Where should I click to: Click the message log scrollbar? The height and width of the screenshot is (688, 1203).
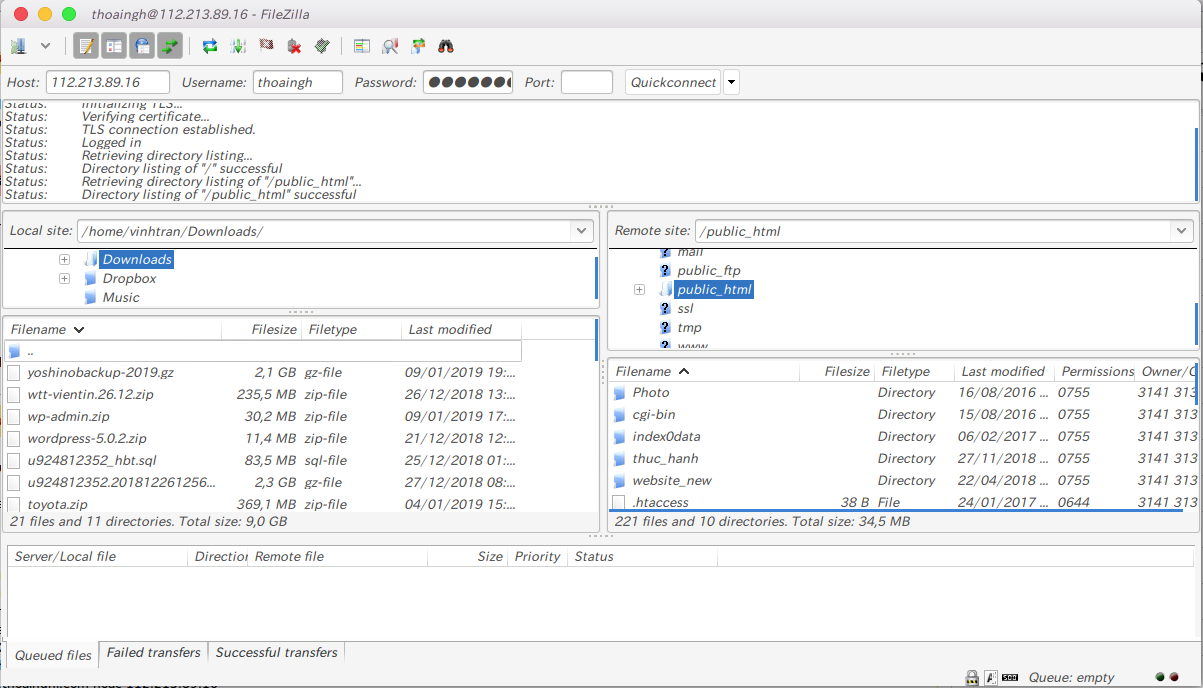click(x=1196, y=164)
